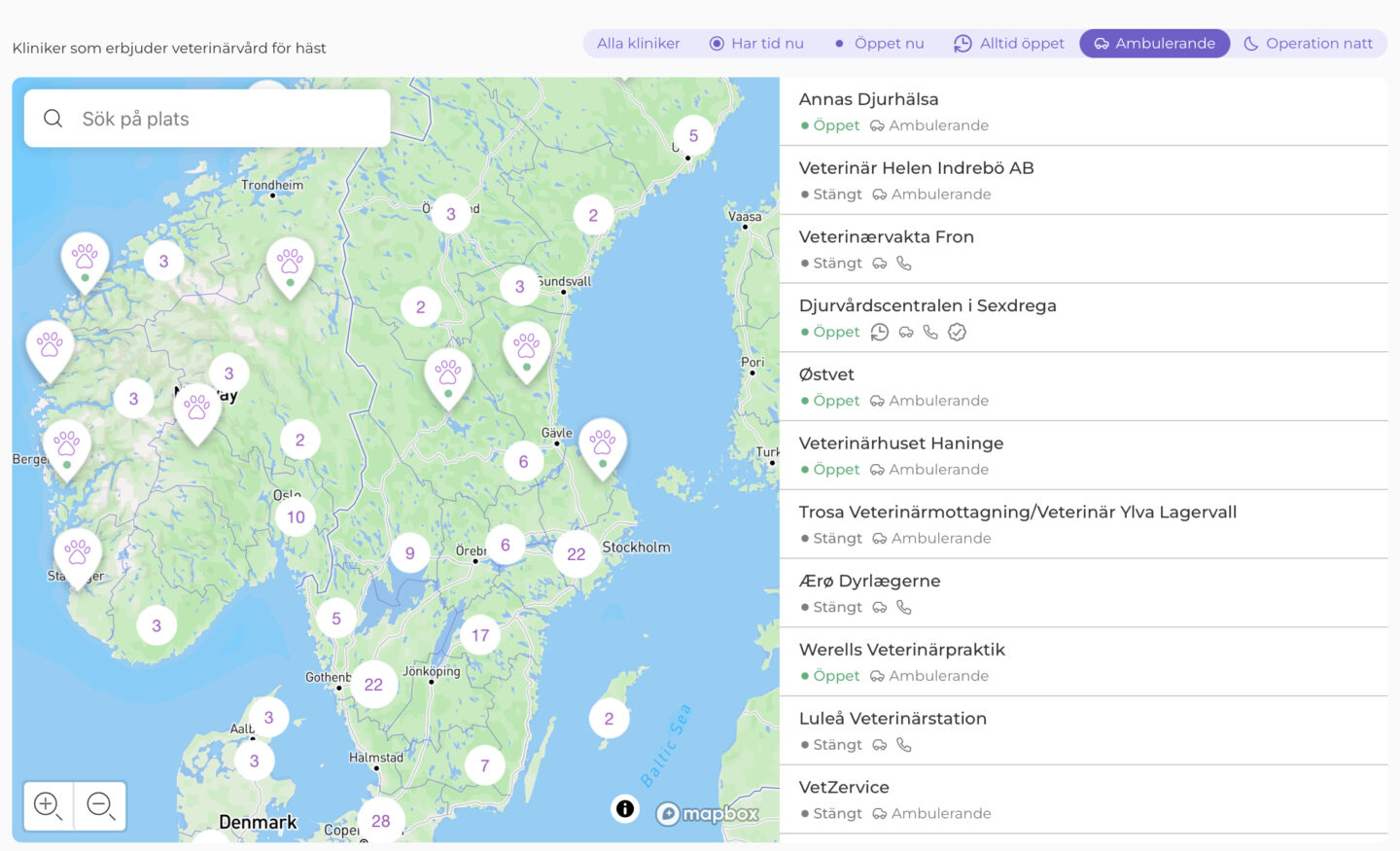
Task: Click the Mapbox logo
Action: tap(708, 814)
